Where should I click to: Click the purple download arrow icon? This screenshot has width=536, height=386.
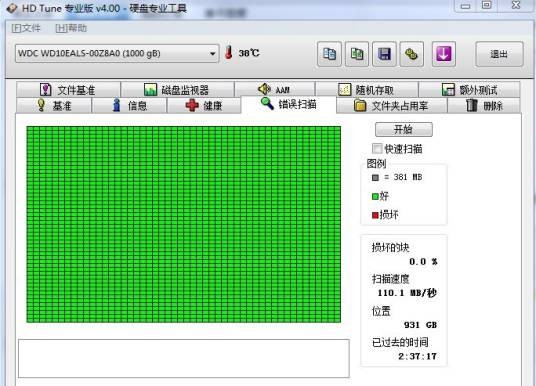click(444, 54)
